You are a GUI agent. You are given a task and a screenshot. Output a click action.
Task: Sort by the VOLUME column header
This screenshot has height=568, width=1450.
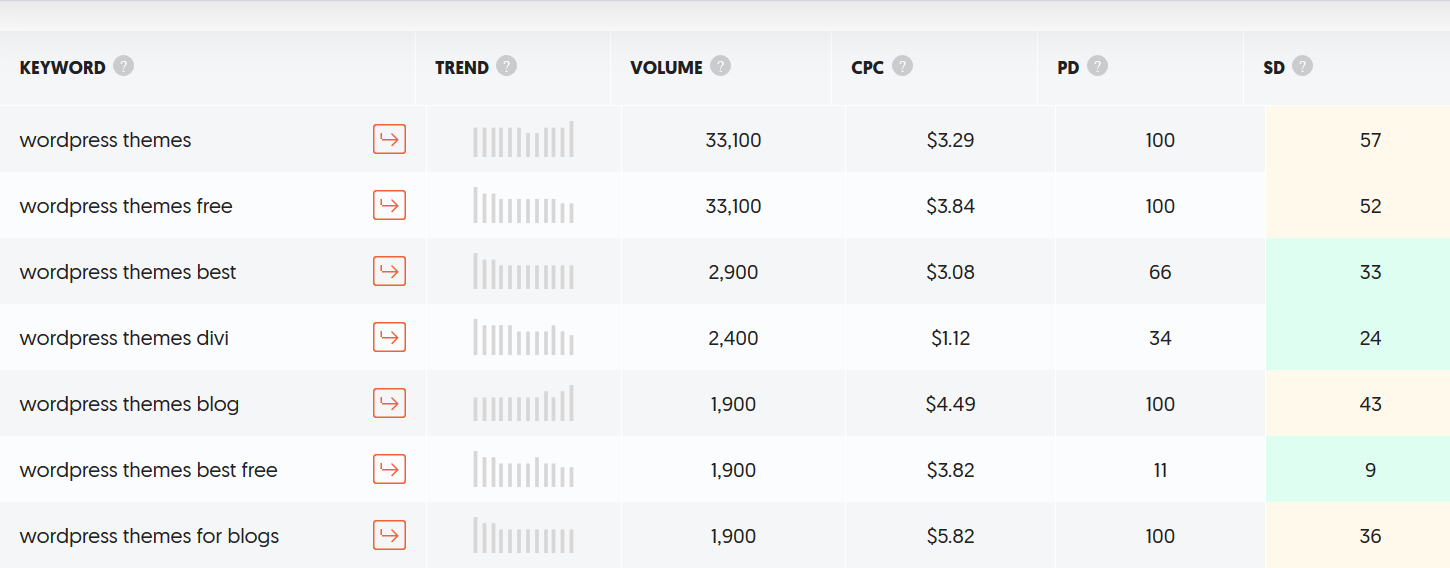pyautogui.click(x=667, y=68)
